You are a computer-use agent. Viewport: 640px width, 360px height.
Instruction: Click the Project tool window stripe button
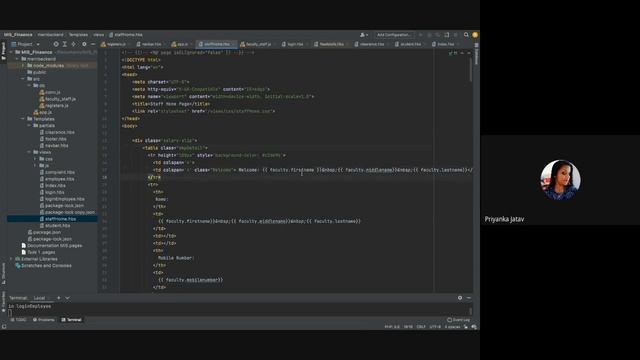point(3,51)
